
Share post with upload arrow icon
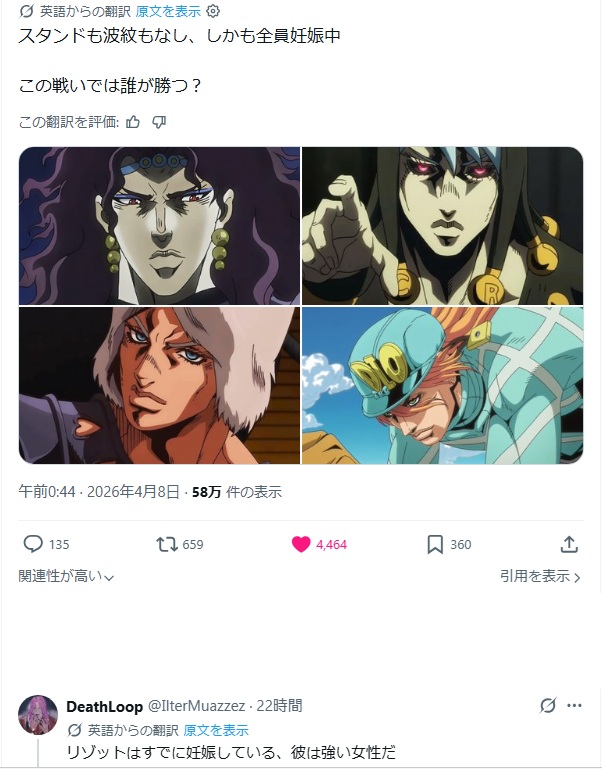point(569,544)
